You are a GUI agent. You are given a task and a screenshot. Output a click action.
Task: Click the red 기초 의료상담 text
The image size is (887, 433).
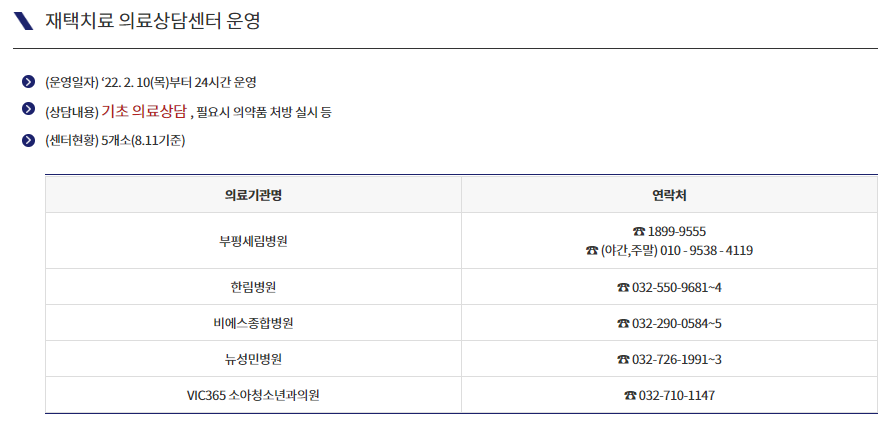(144, 112)
